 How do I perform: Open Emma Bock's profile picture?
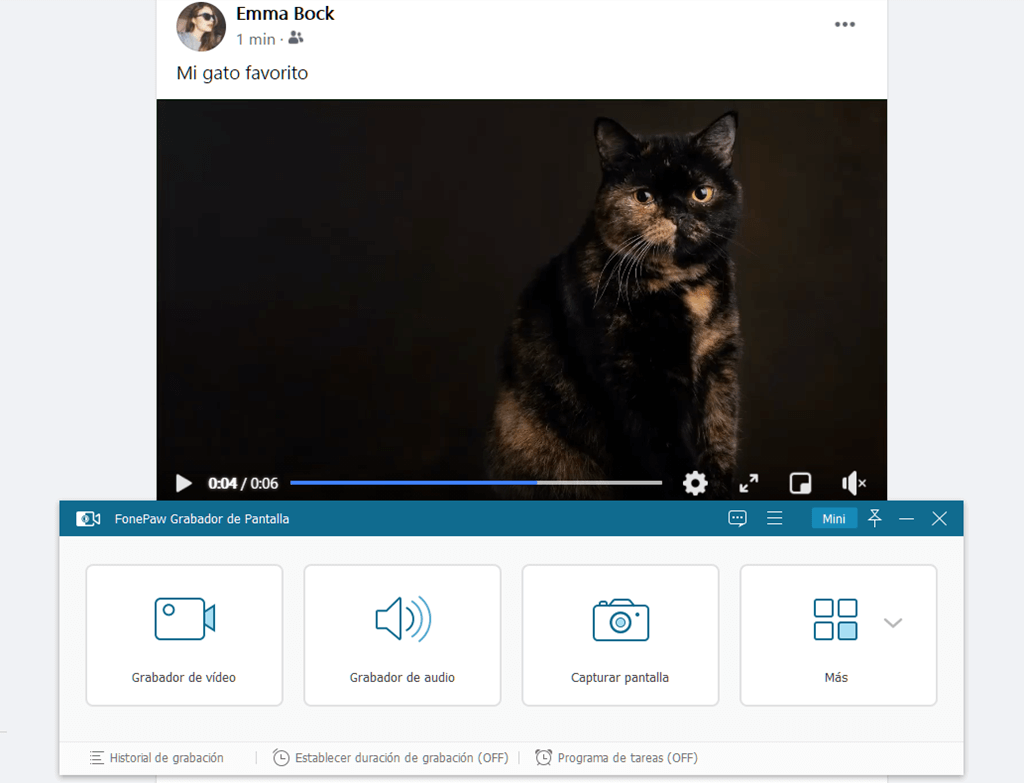200,27
